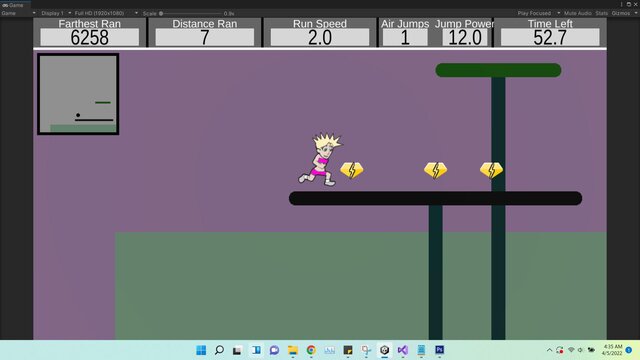Open the Widgets panel icon
This screenshot has width=640, height=360.
tap(256, 350)
